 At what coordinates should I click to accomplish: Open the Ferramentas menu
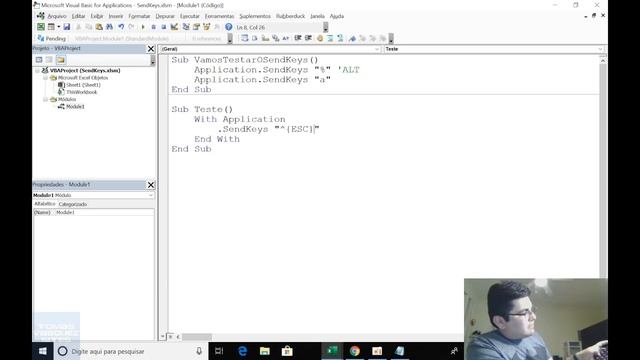click(x=219, y=16)
